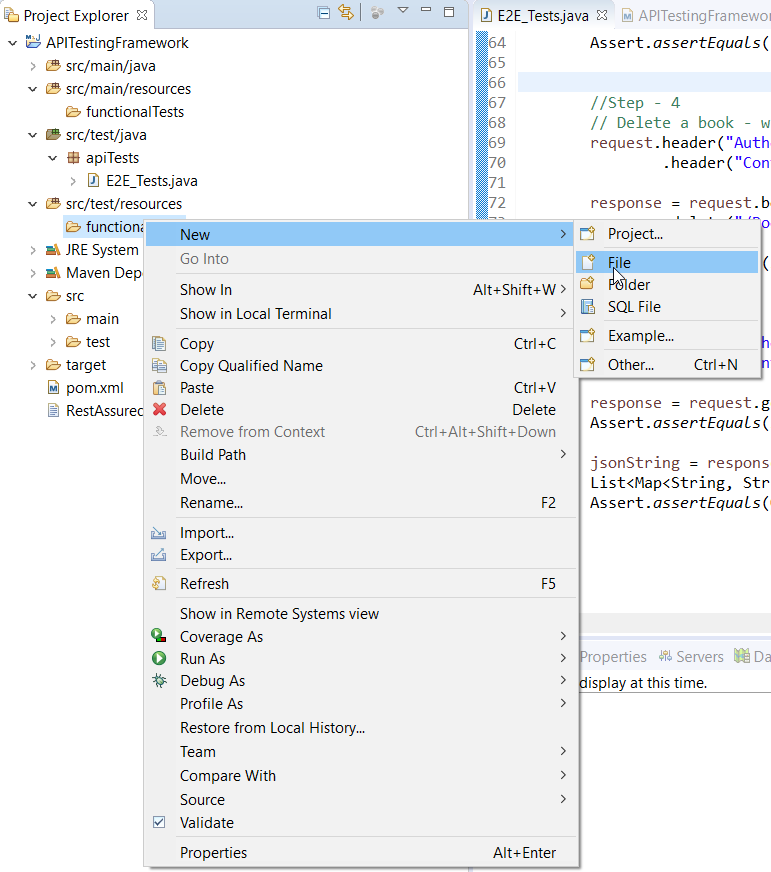The image size is (771, 872).
Task: Select functionalTests under src/main/resources
Action: tap(135, 112)
